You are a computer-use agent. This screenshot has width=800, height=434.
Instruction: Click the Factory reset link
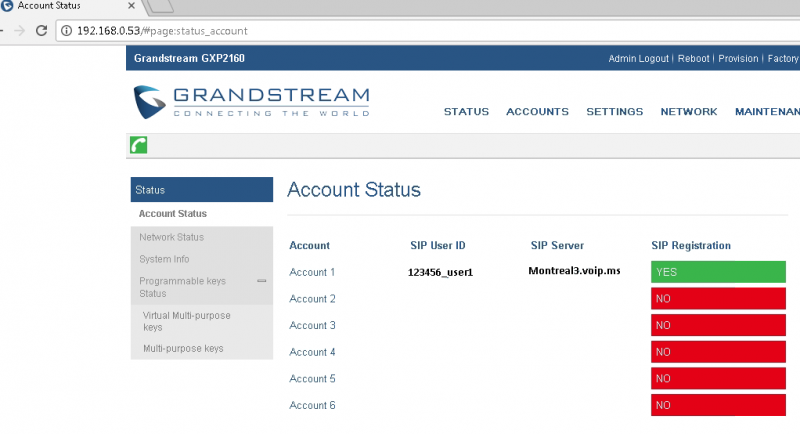point(783,58)
